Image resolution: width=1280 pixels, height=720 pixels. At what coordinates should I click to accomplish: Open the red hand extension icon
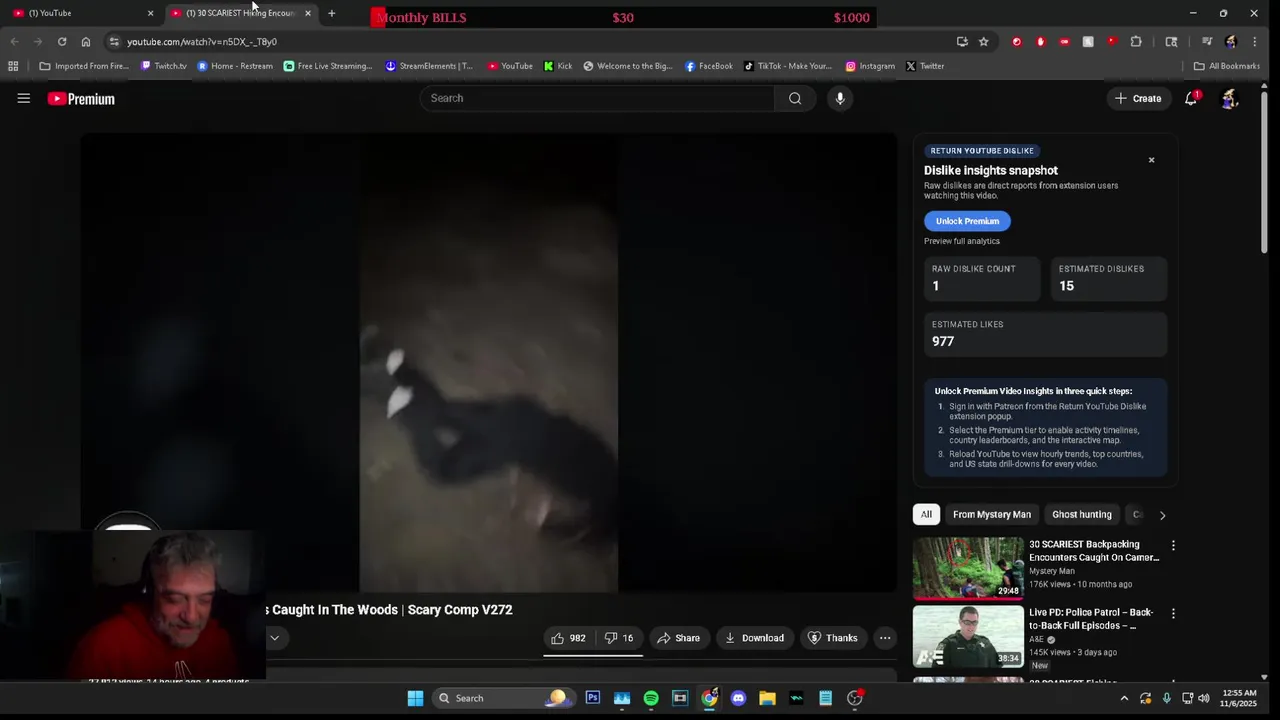tap(1040, 42)
